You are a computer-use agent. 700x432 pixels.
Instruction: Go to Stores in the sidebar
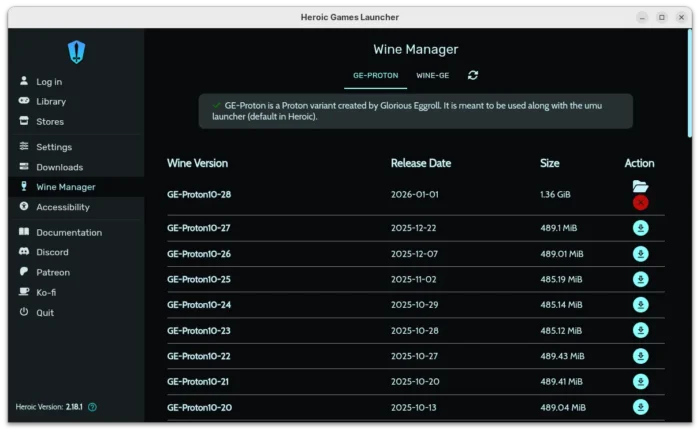pyautogui.click(x=49, y=122)
